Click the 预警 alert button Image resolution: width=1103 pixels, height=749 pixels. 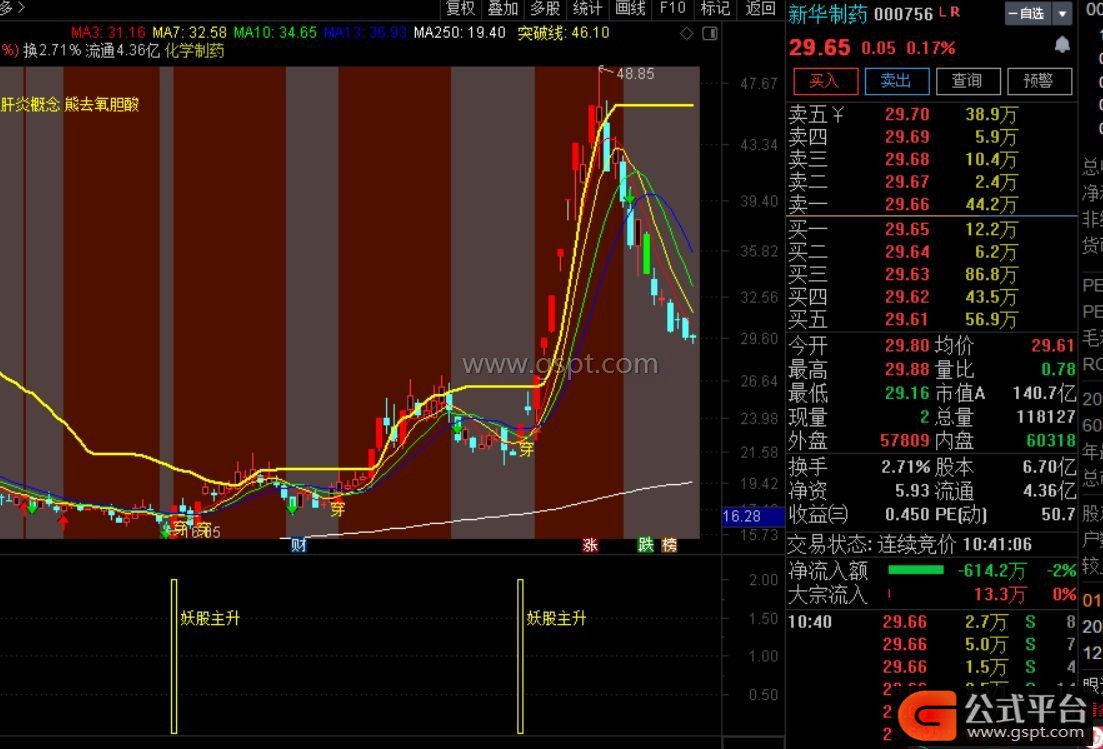click(x=1039, y=81)
